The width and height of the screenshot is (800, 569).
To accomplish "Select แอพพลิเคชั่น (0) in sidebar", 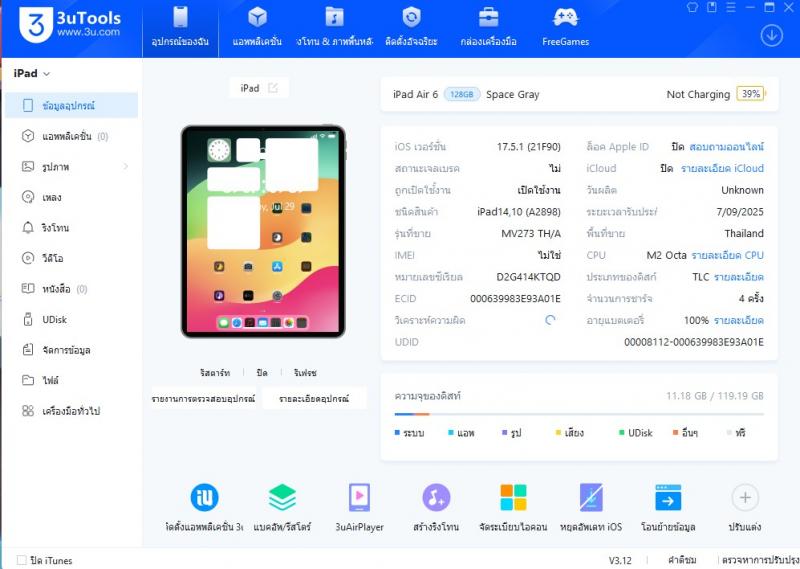I will click(x=71, y=136).
